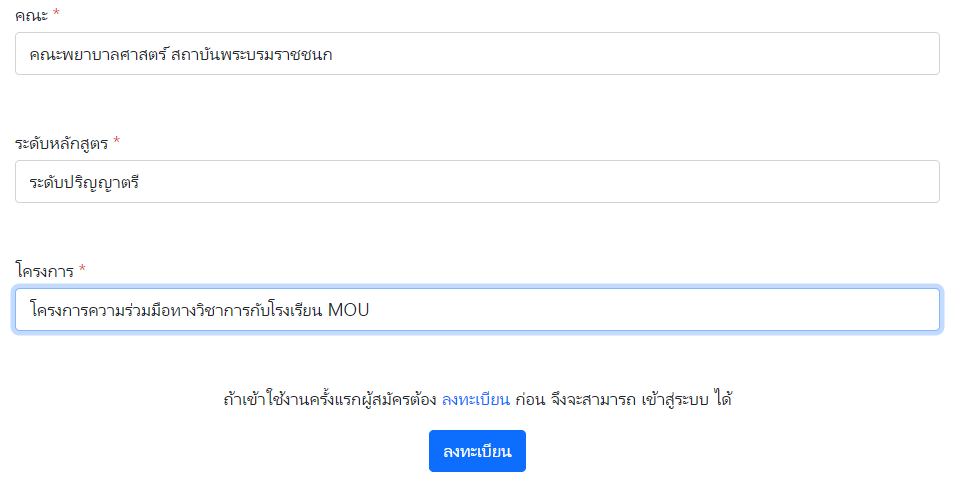The height and width of the screenshot is (491, 964).
Task: Click the words เข้าสู่ระบบ in the notice
Action: point(675,400)
